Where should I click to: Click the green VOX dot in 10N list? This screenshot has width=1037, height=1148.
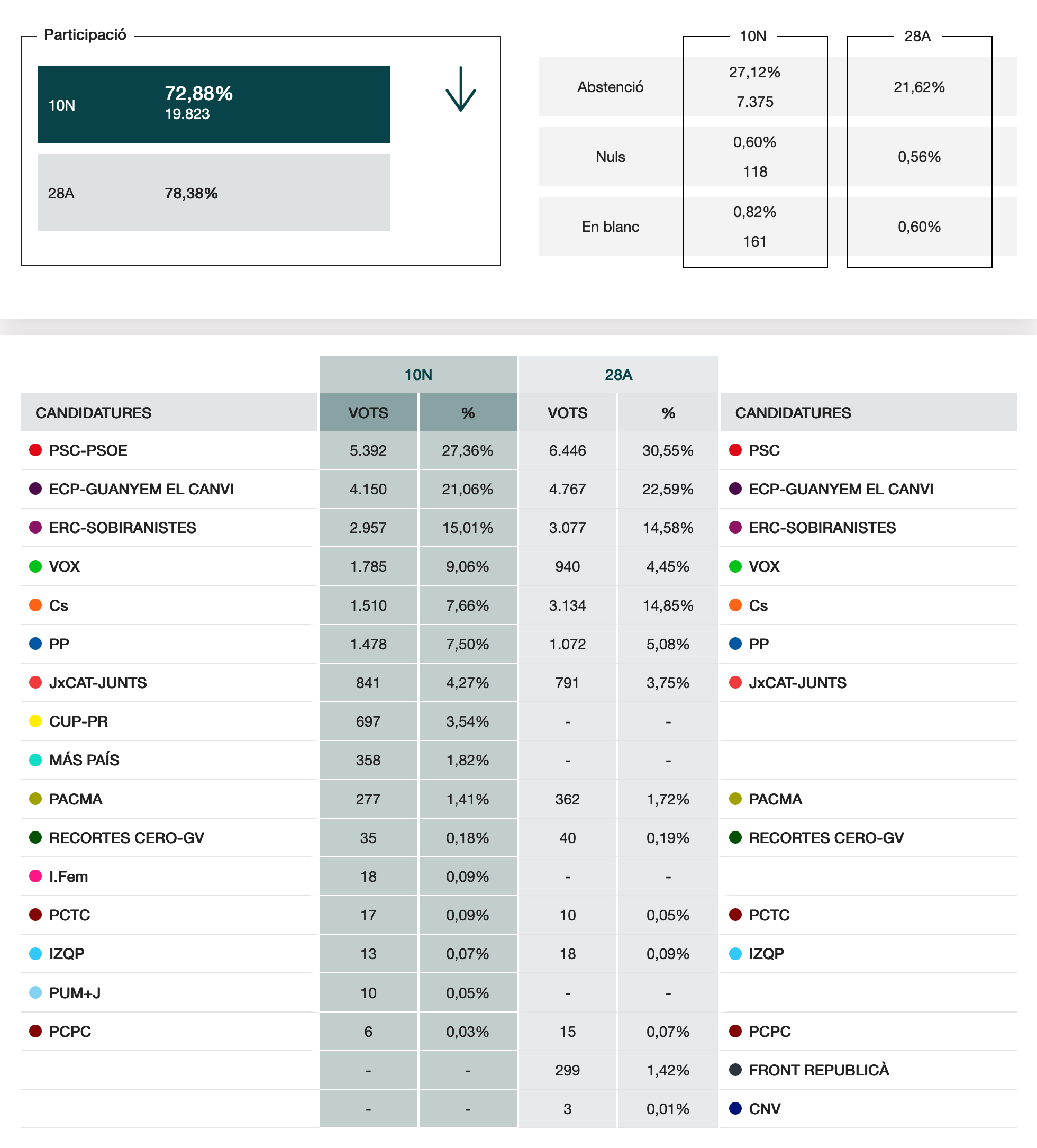coord(35,566)
